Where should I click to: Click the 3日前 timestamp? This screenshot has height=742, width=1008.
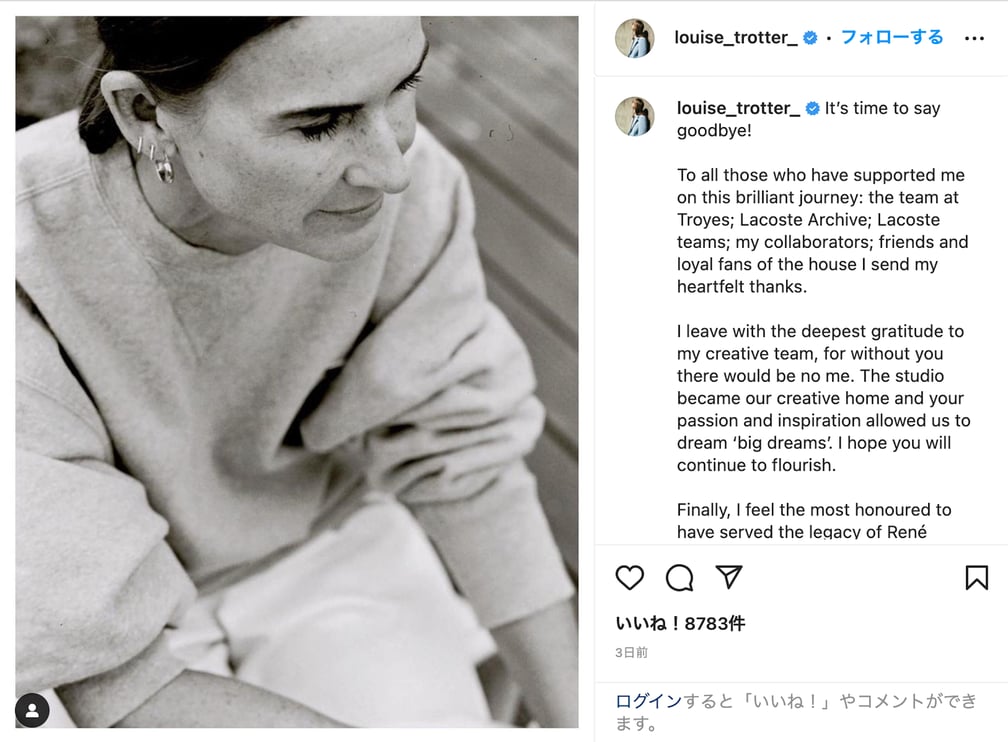631,653
